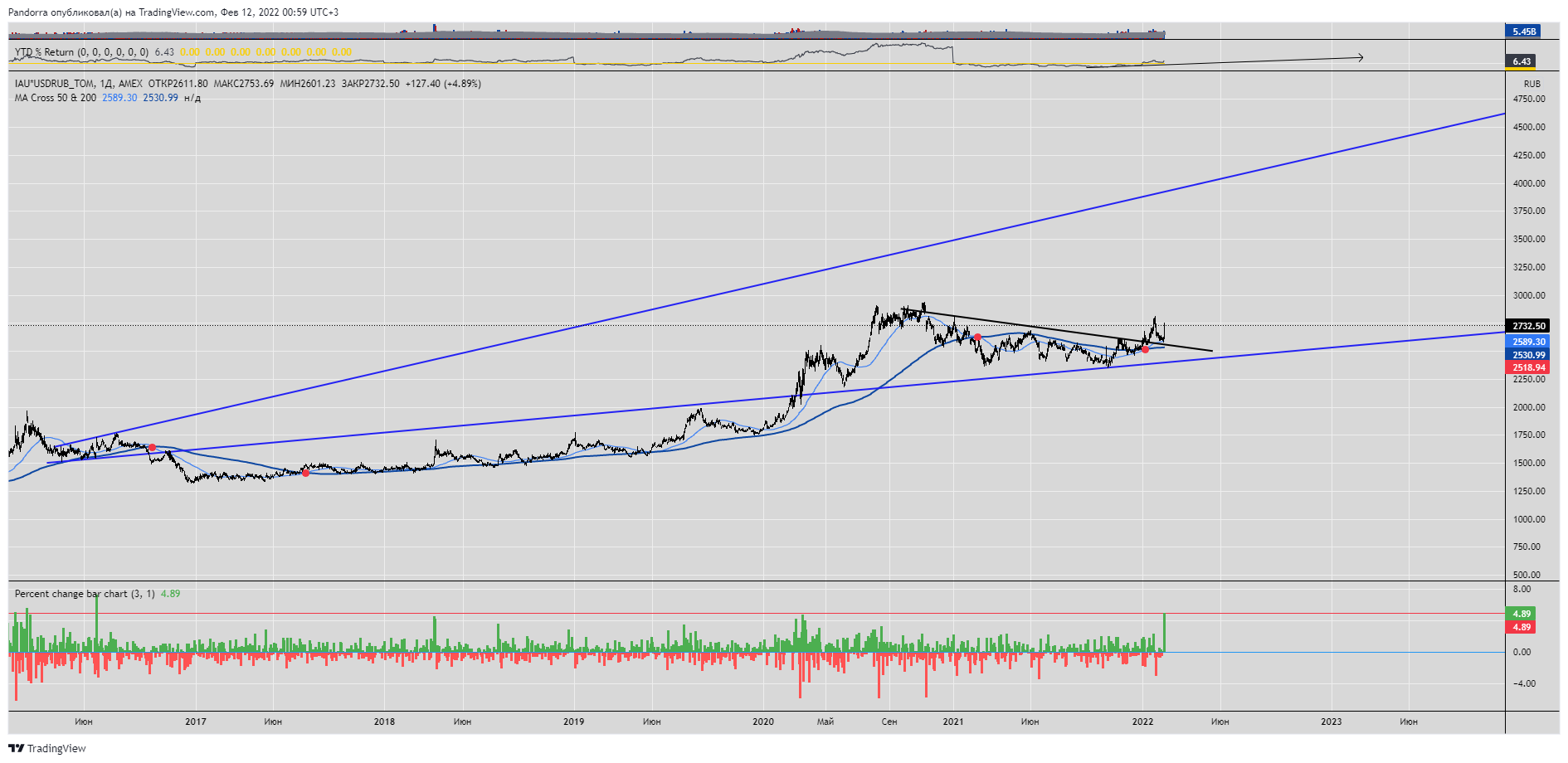Click the 2021 label on time axis
The image size is (1568, 763).
(x=953, y=722)
